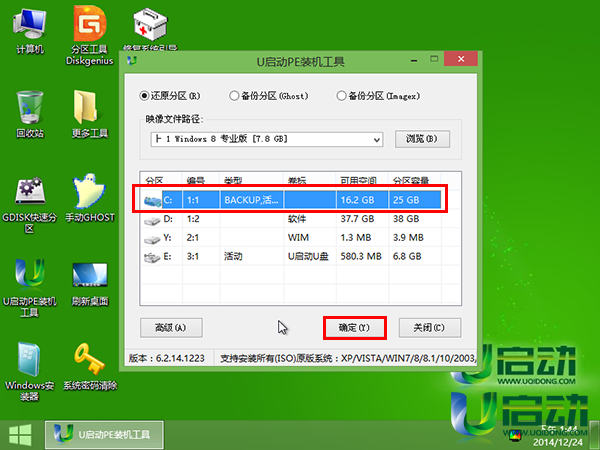Open 系统密码清除 key icon
The height and width of the screenshot is (450, 600).
tap(90, 367)
